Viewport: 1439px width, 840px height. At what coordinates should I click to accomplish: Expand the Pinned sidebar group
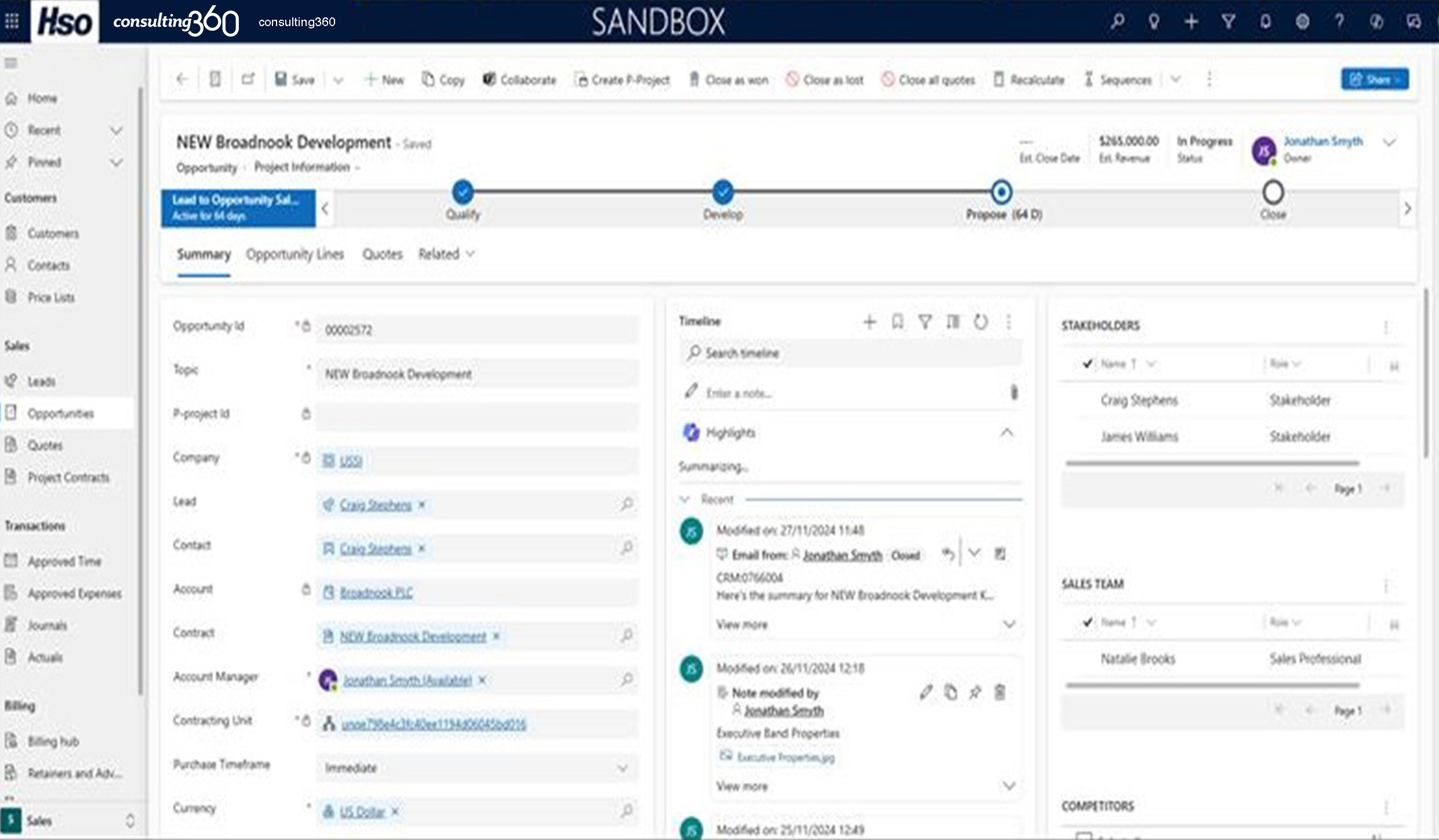click(x=116, y=162)
